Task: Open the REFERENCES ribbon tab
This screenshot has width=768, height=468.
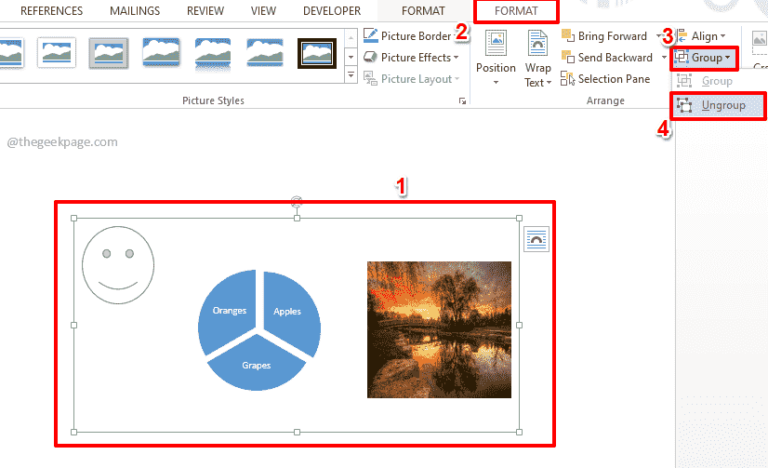Action: click(51, 11)
